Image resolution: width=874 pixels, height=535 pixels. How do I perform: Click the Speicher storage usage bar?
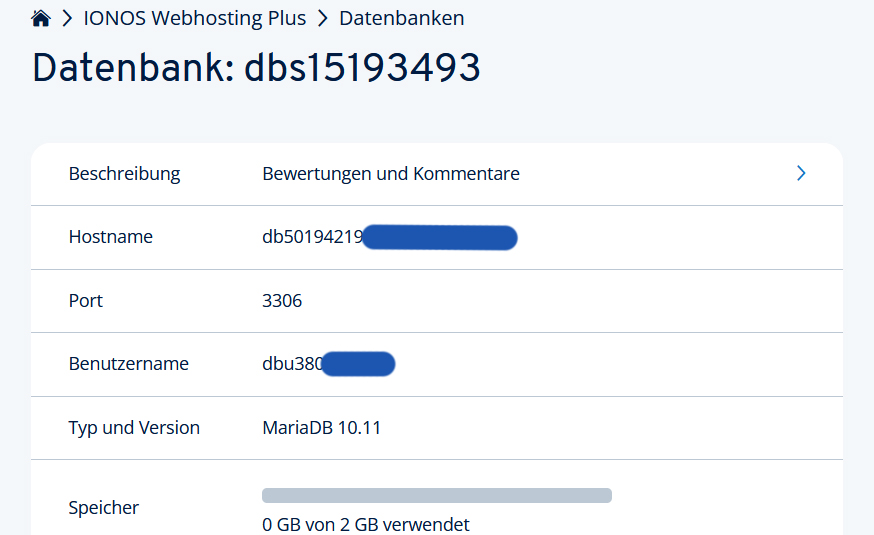(x=436, y=495)
